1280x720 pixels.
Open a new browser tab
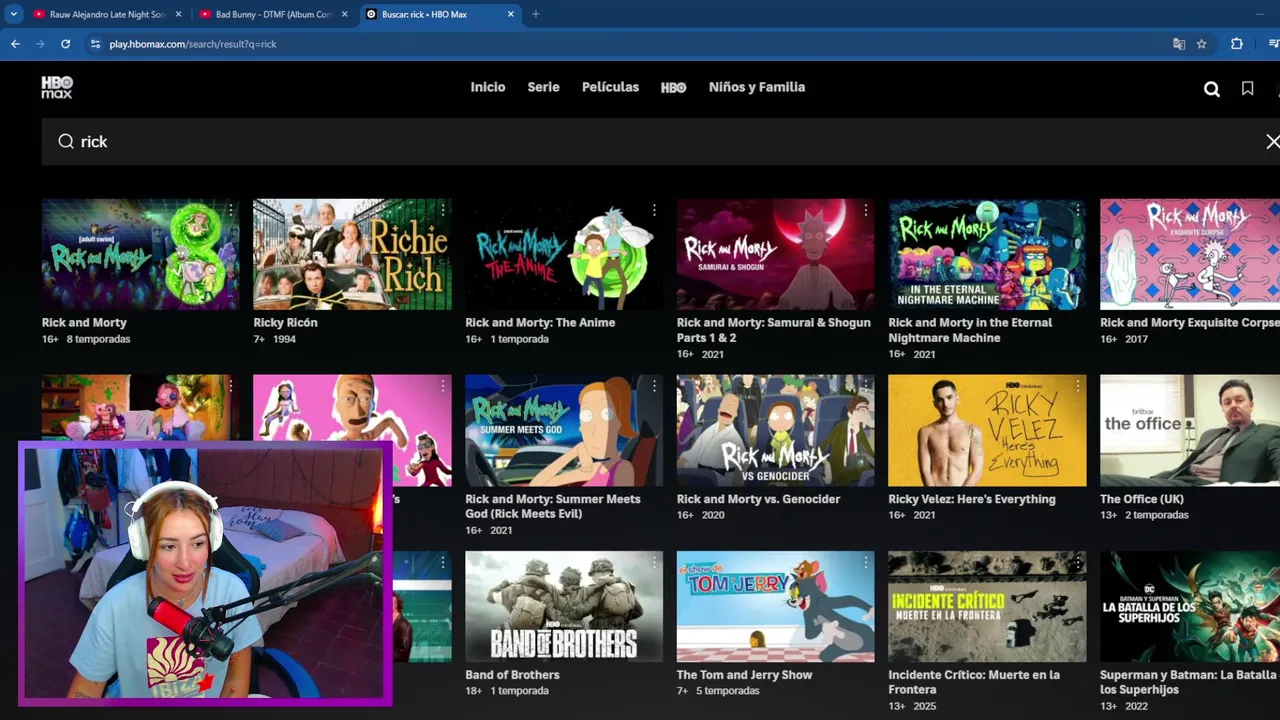(535, 14)
